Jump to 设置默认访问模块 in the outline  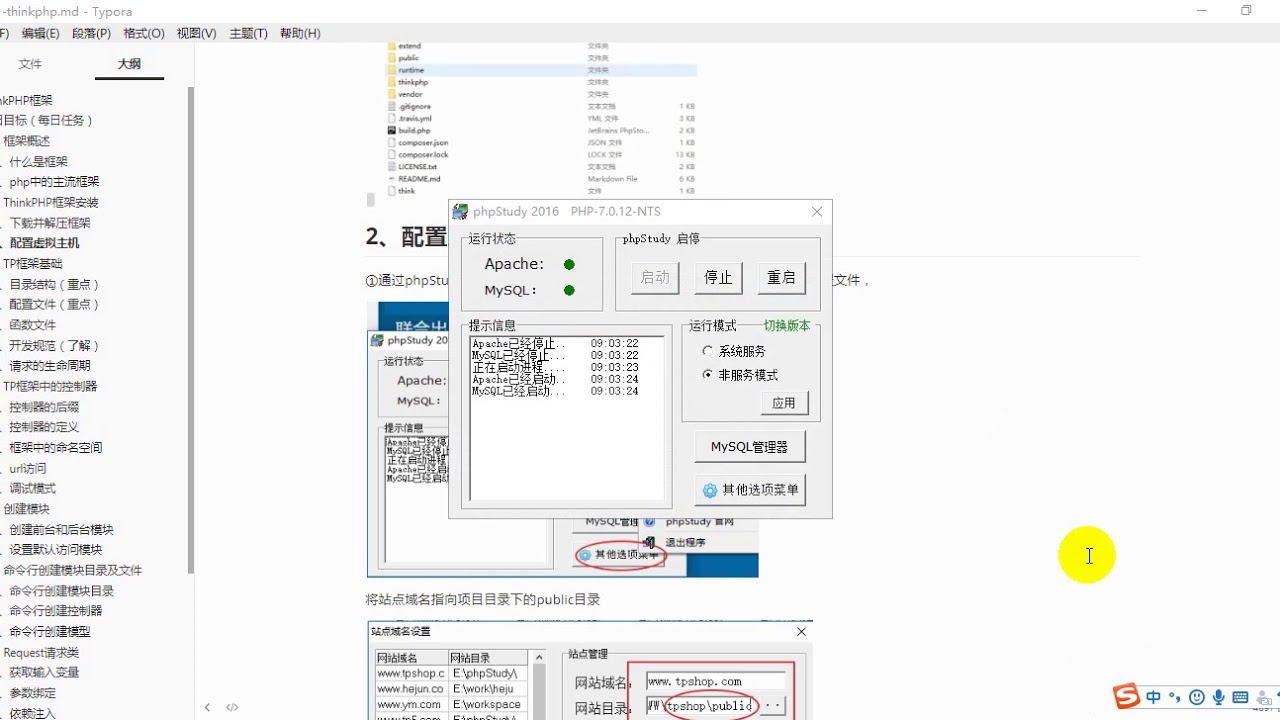[56, 549]
